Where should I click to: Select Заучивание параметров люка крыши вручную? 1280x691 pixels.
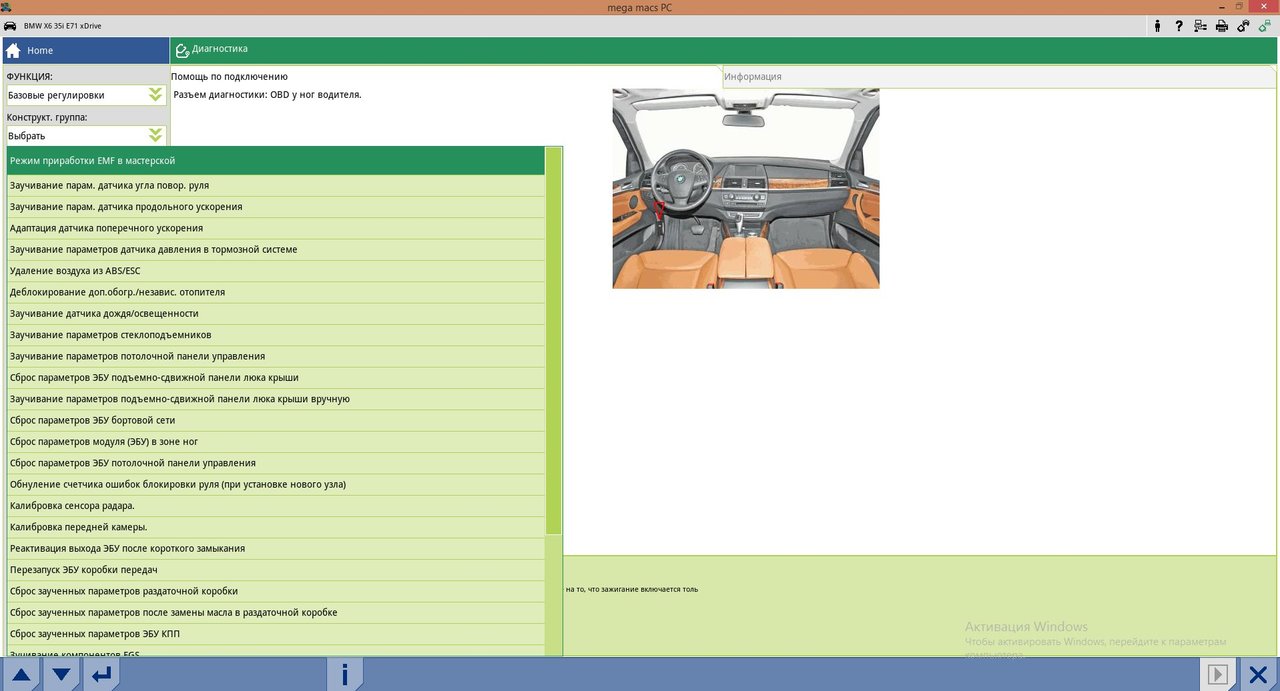click(276, 399)
